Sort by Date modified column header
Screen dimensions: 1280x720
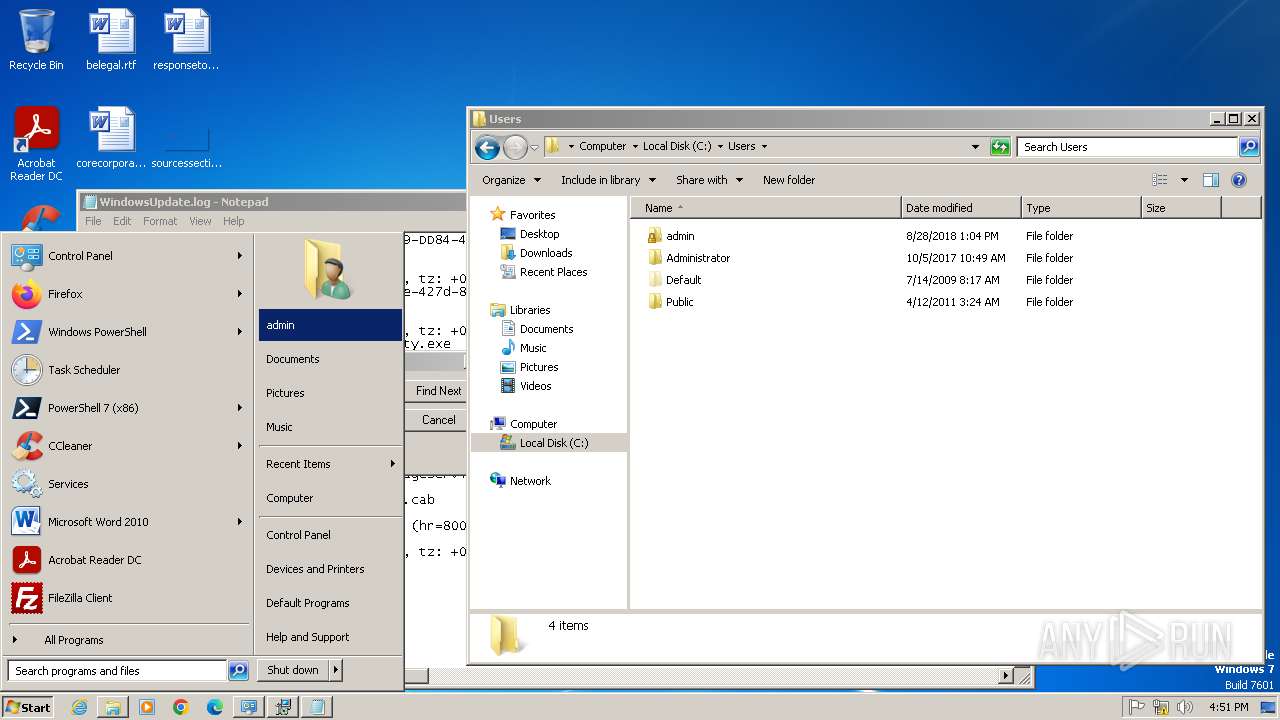click(x=961, y=208)
